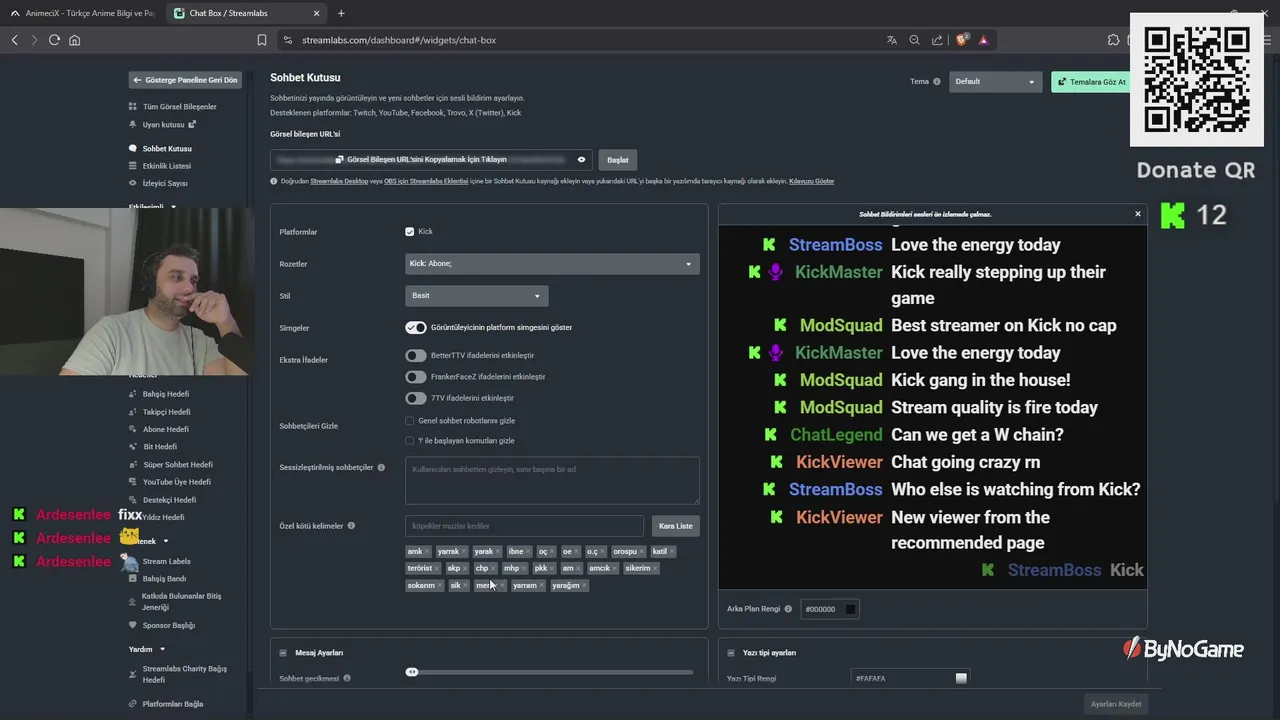Viewport: 1280px width, 720px height.
Task: Collapse the Mesaj Ayarları section
Action: [x=283, y=653]
